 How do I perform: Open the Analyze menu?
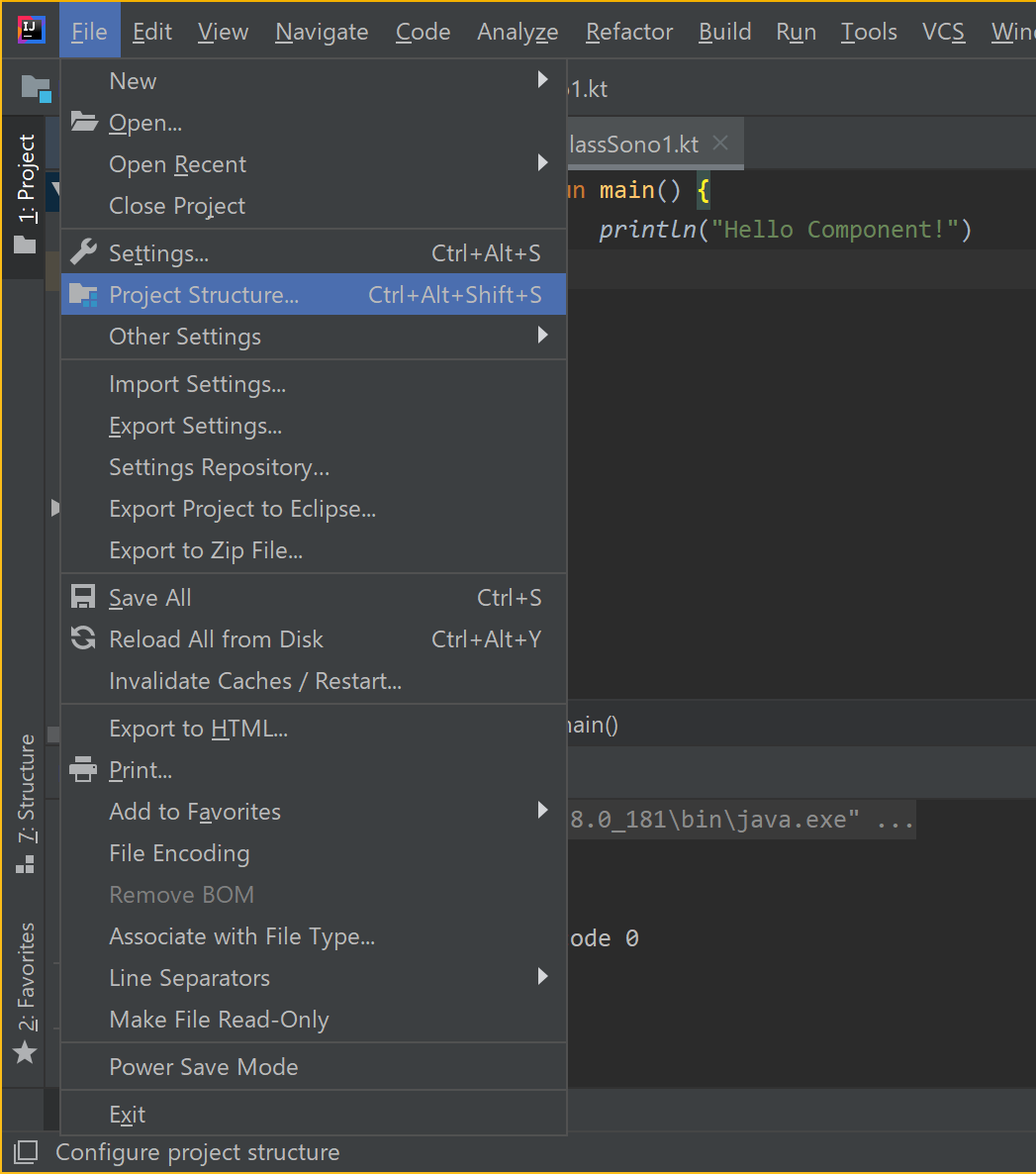coord(518,32)
